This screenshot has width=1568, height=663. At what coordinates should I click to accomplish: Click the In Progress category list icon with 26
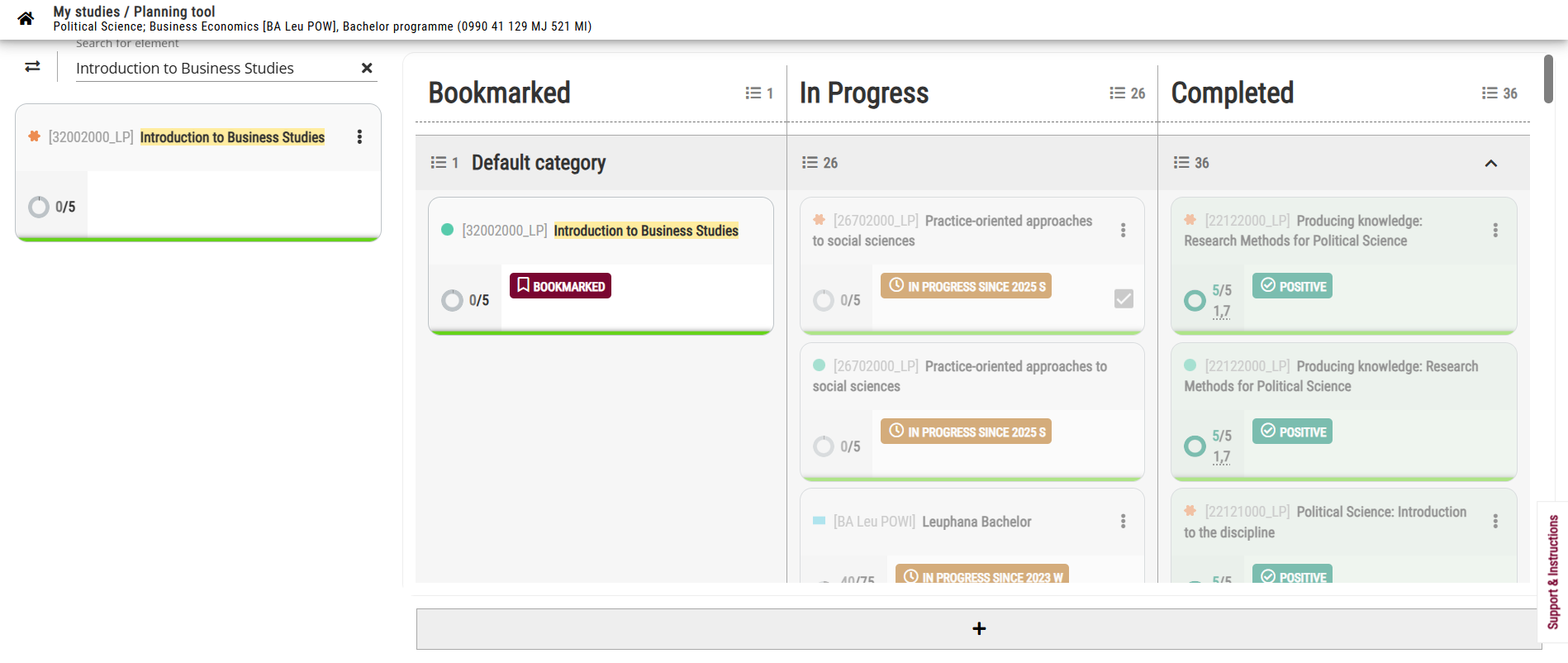pos(820,163)
